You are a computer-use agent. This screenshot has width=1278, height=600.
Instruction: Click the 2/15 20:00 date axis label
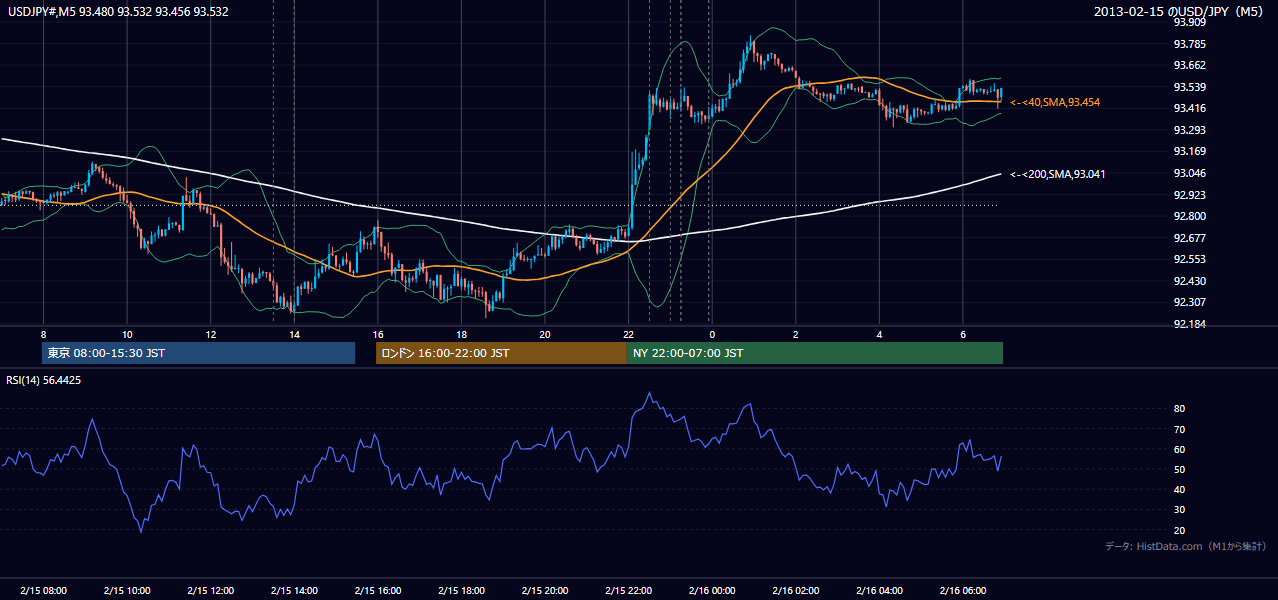pyautogui.click(x=545, y=591)
